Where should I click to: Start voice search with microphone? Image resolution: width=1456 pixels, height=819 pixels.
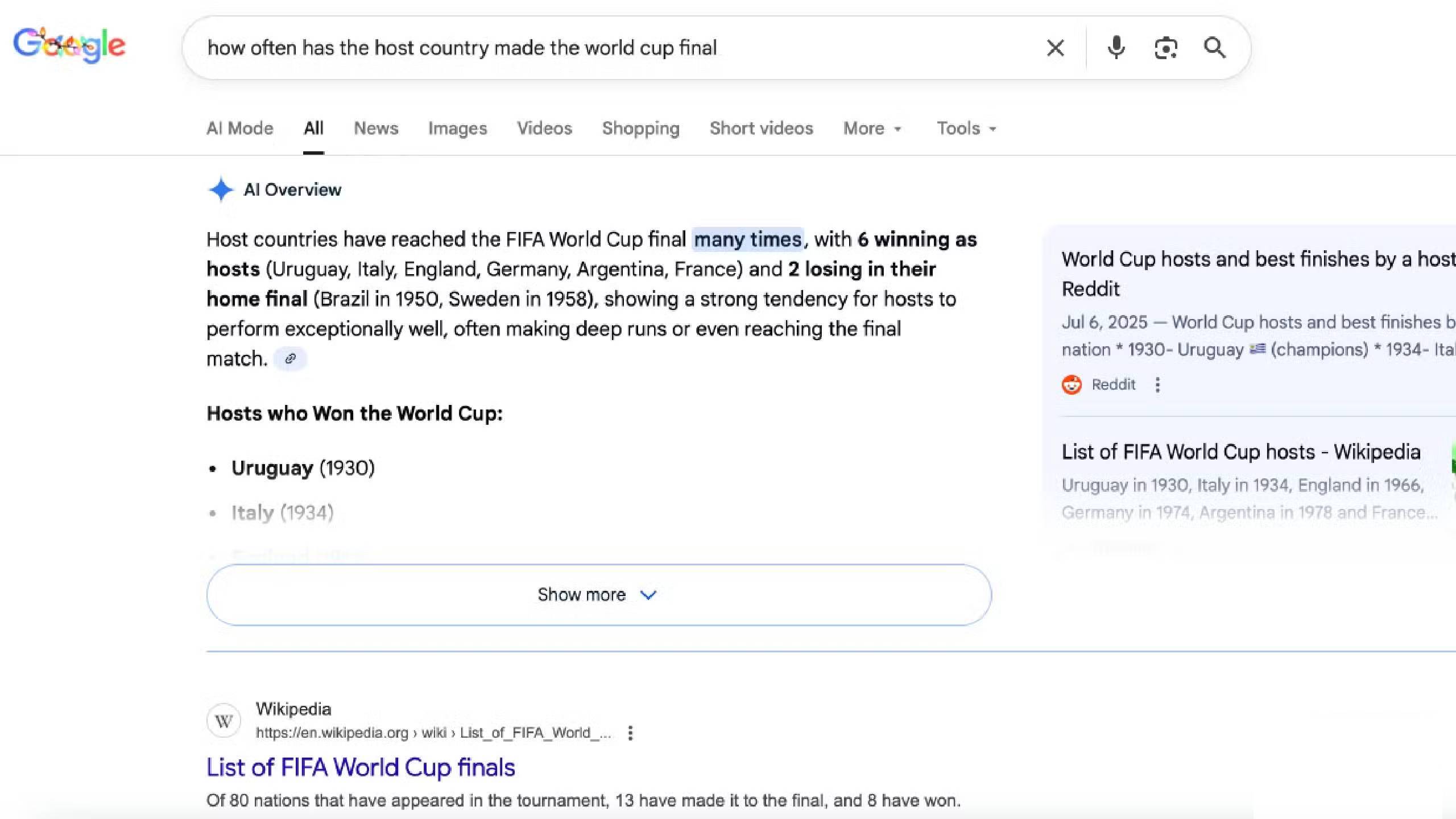[x=1116, y=48]
